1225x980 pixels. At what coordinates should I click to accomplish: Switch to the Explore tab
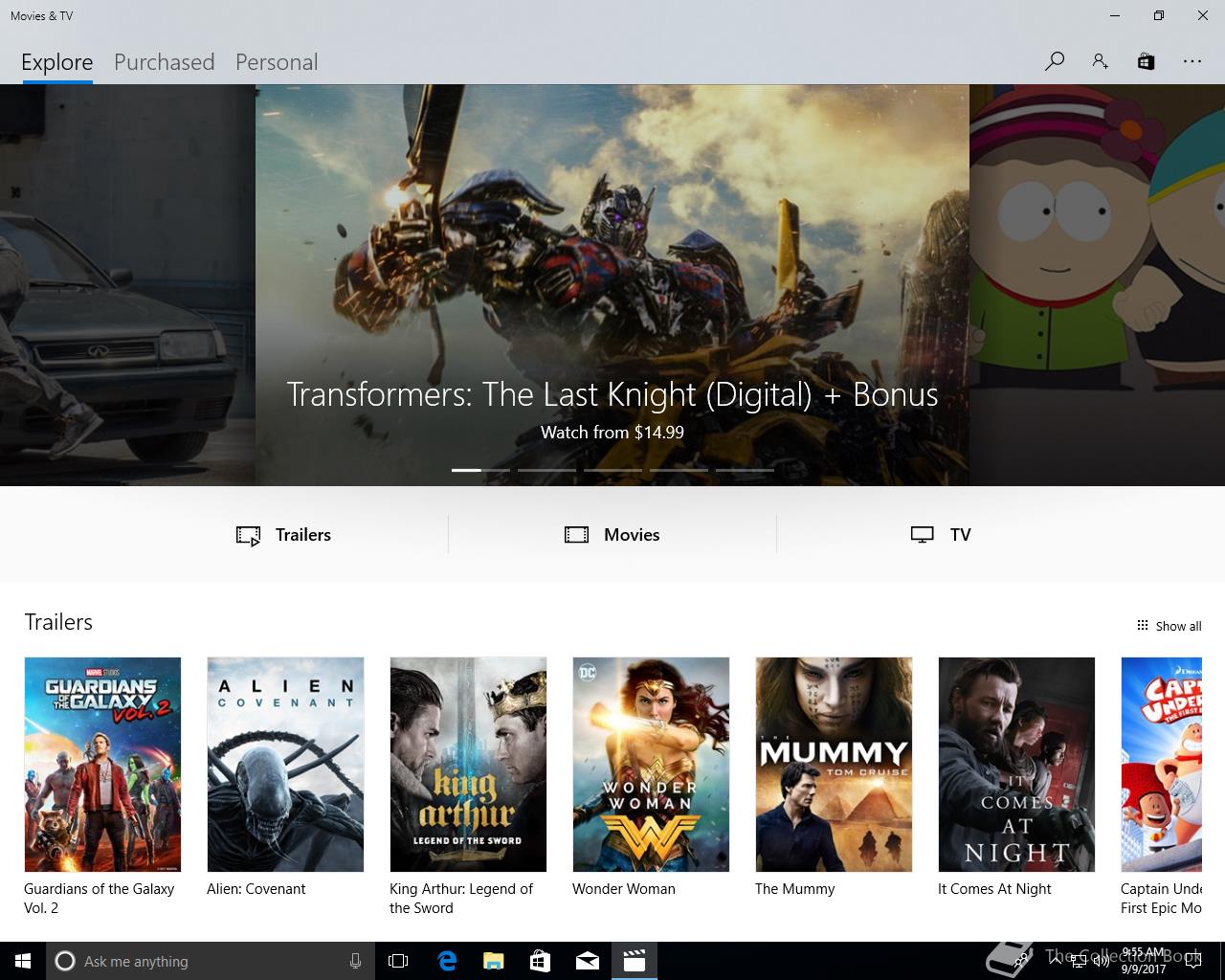click(x=57, y=62)
